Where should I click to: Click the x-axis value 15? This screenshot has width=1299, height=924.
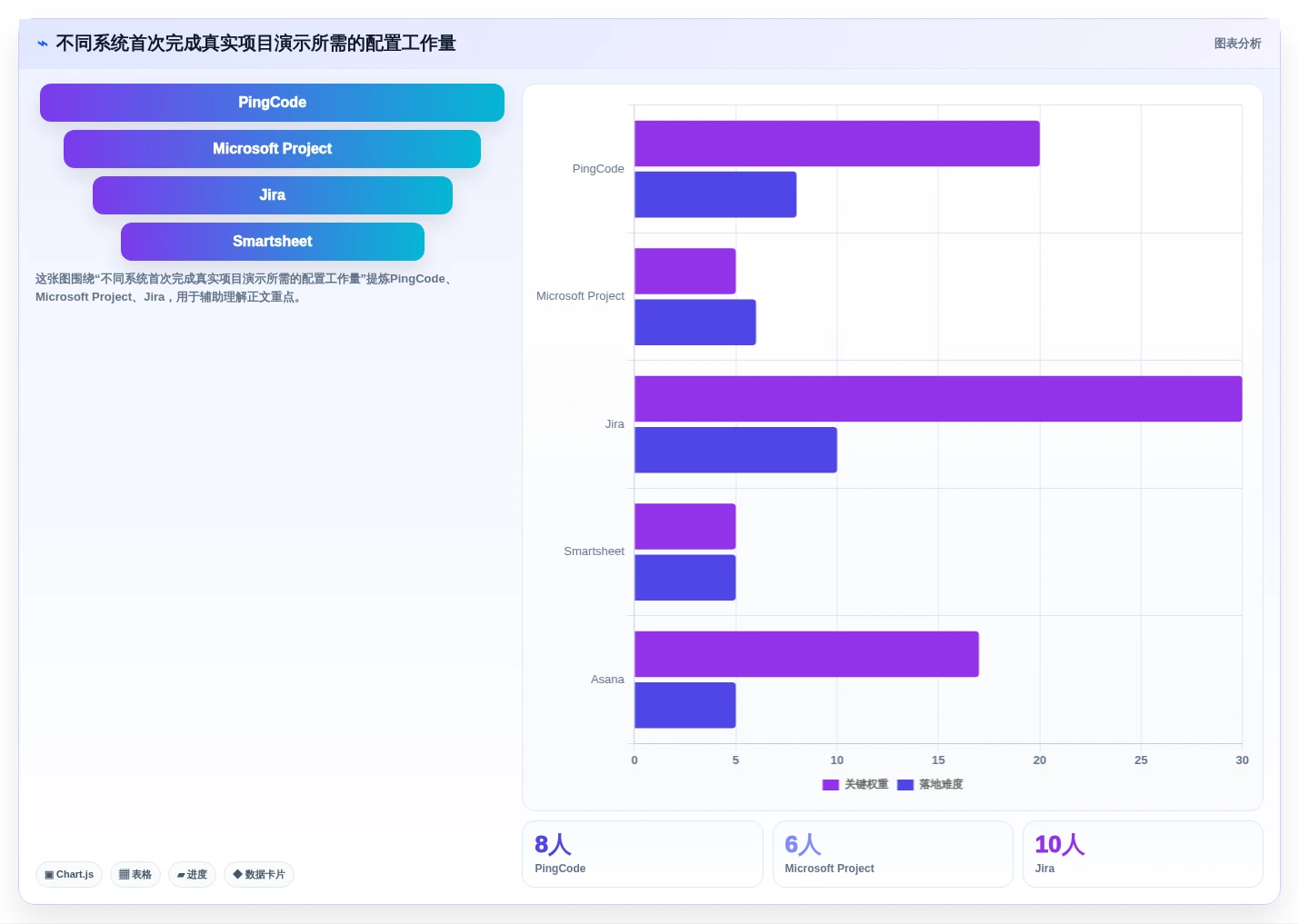938,760
